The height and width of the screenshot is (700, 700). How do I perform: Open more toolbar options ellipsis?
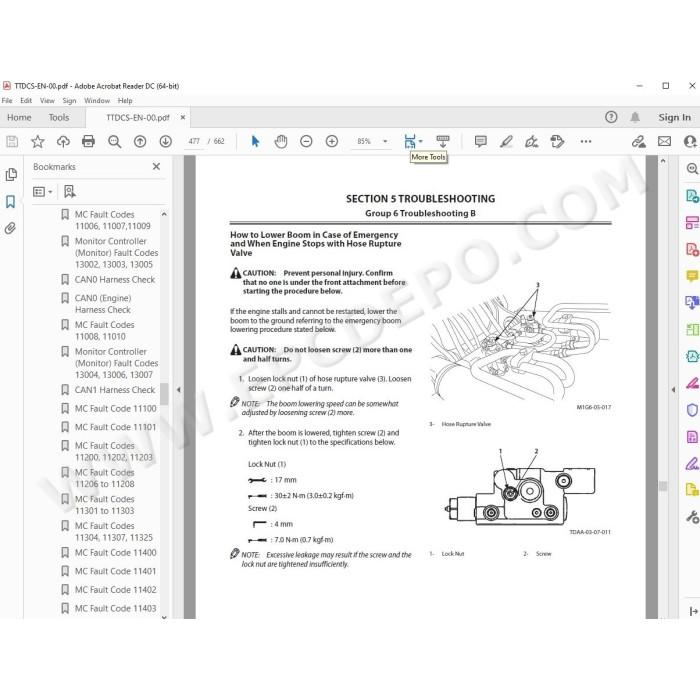[x=586, y=142]
